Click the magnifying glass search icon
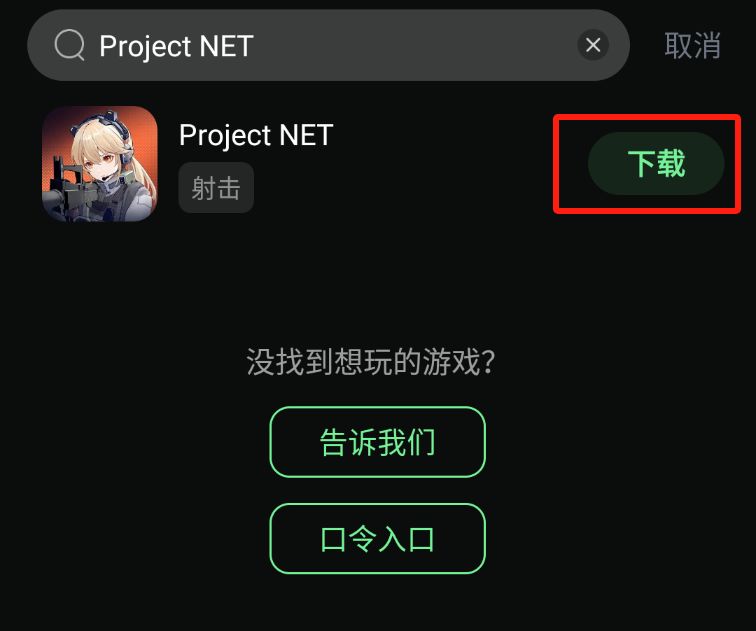Viewport: 756px width, 631px height. [70, 45]
